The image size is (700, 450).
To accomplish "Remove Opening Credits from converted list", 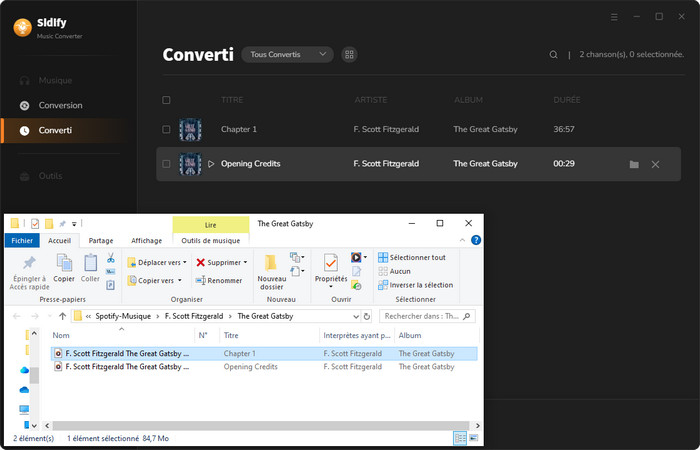I will click(655, 164).
